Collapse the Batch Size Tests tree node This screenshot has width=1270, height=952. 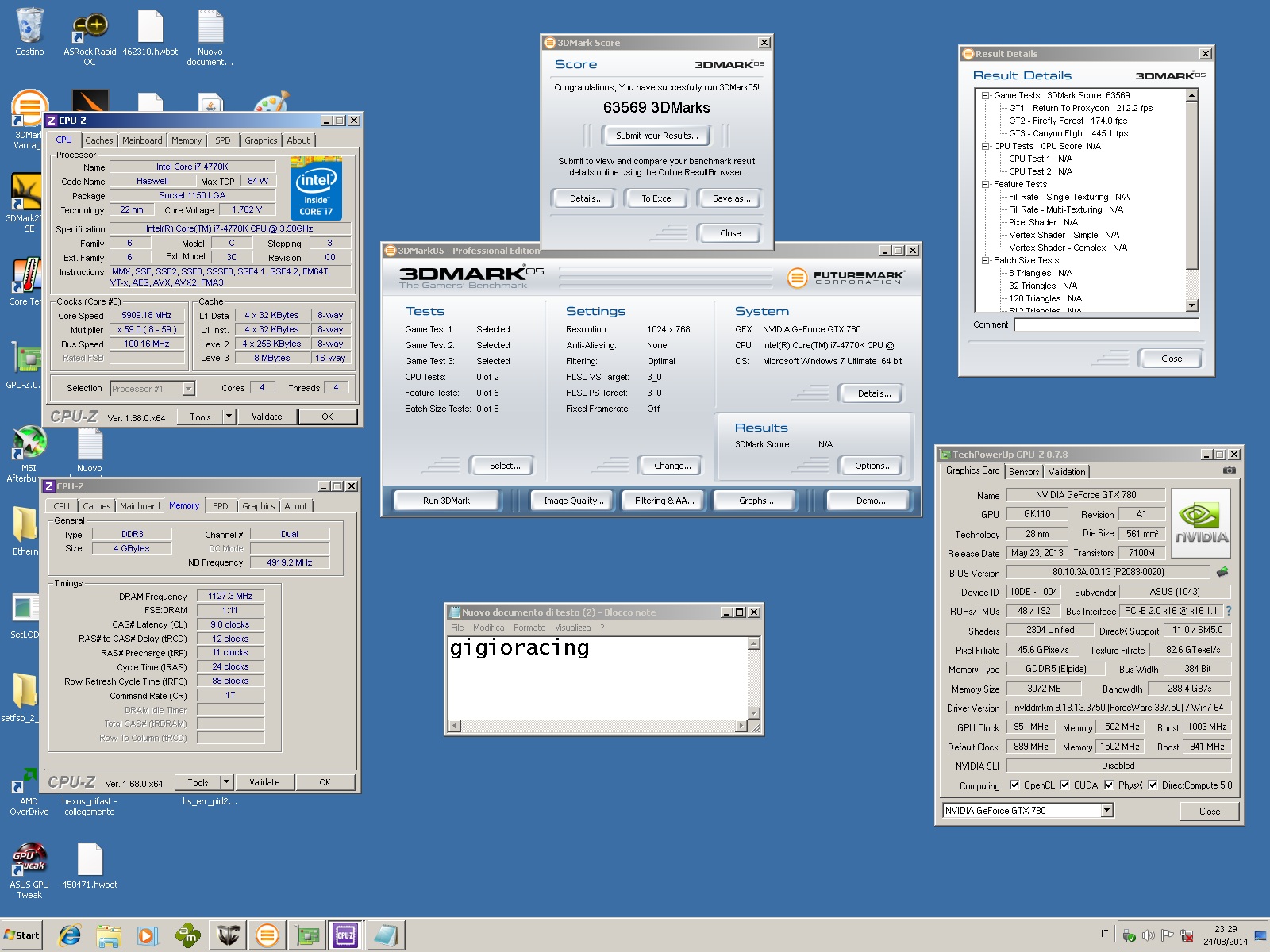pos(985,260)
